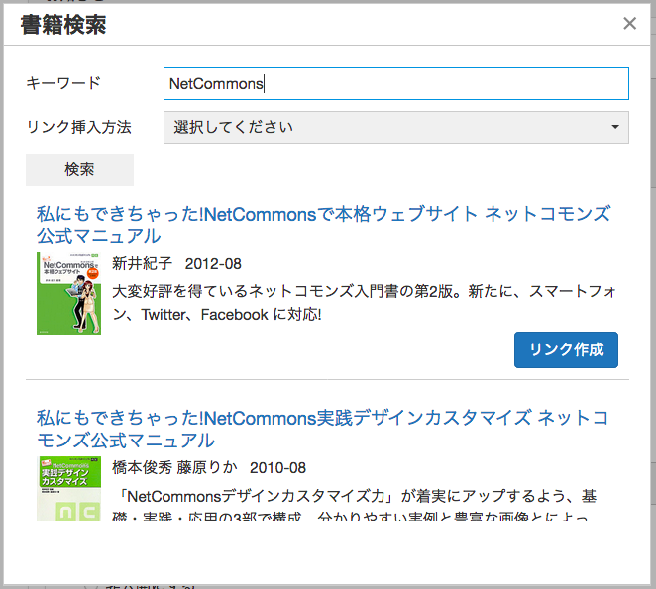Close the 書籍検索 dialog with the X
Screen dimensions: 656x589
point(629,23)
